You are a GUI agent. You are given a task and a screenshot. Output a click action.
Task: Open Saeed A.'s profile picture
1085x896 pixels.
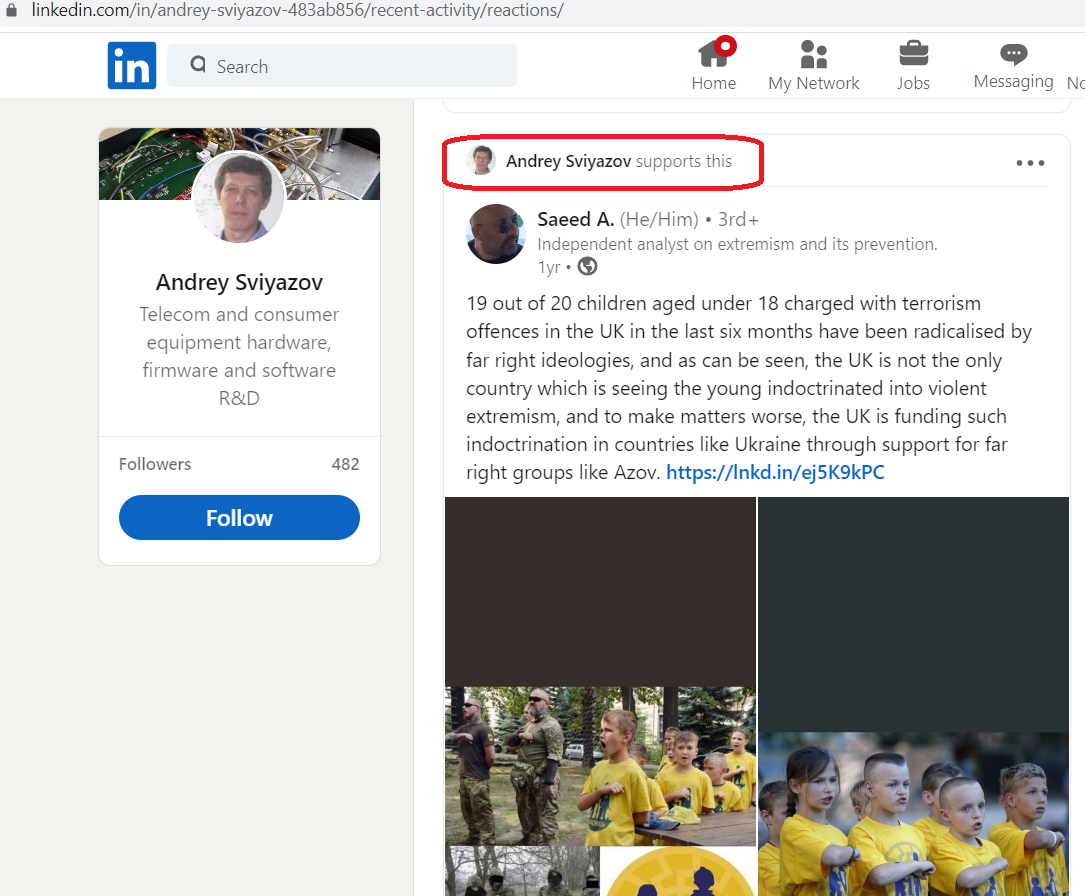pyautogui.click(x=495, y=234)
